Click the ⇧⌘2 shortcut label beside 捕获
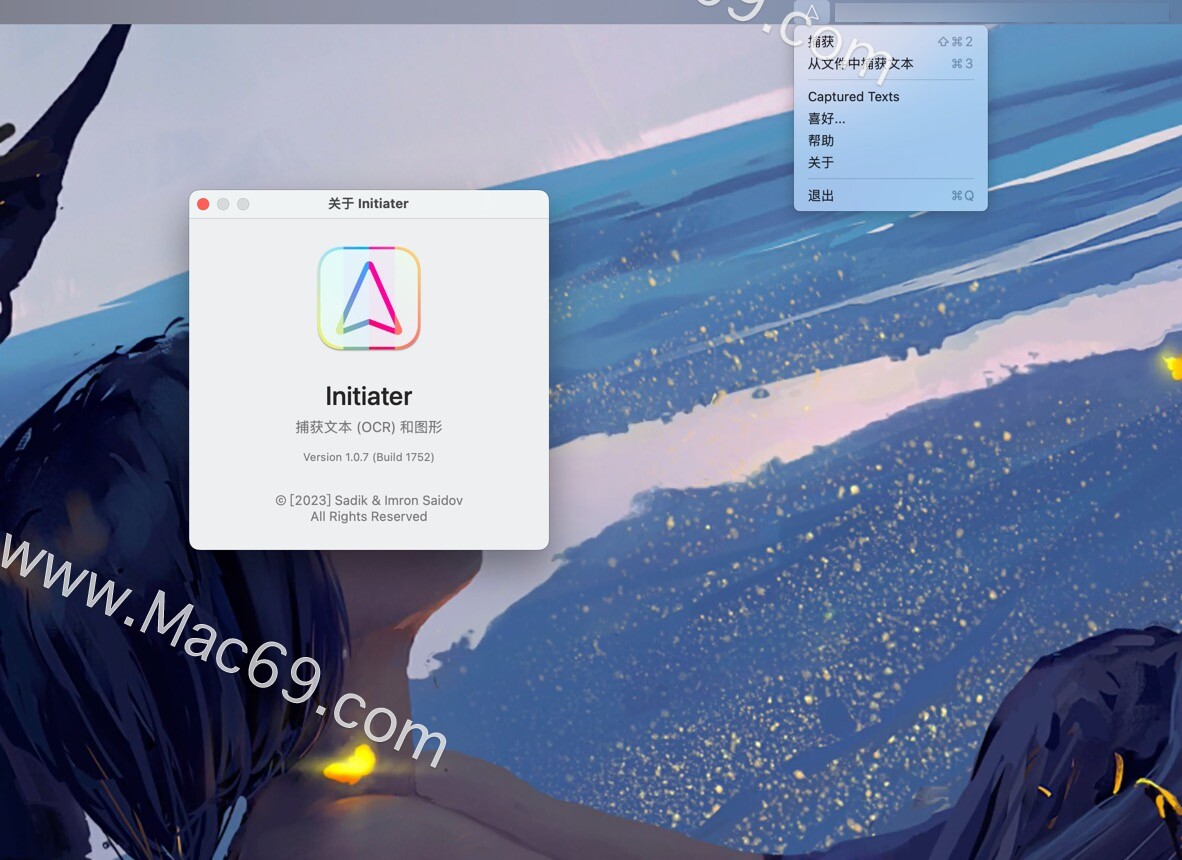Viewport: 1182px width, 860px height. 955,41
